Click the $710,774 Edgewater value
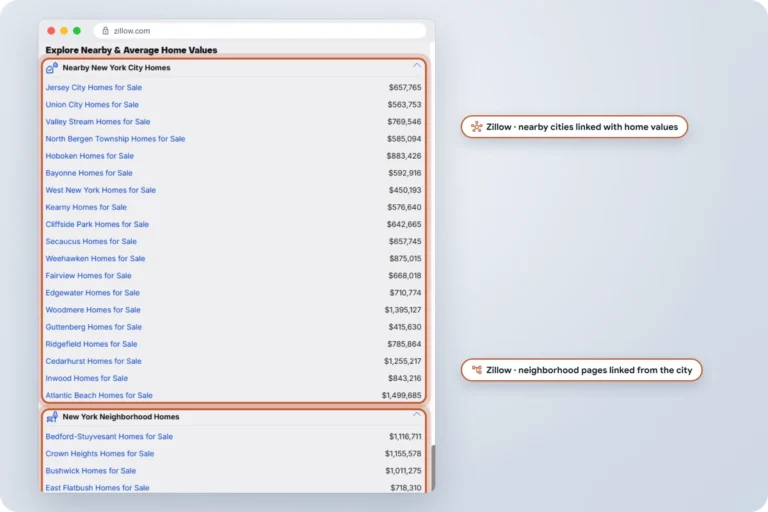The image size is (768, 512). point(406,293)
